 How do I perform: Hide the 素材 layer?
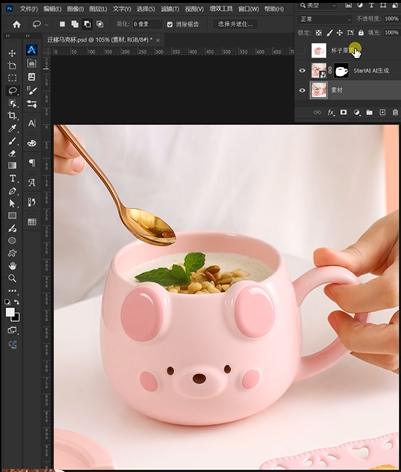302,90
